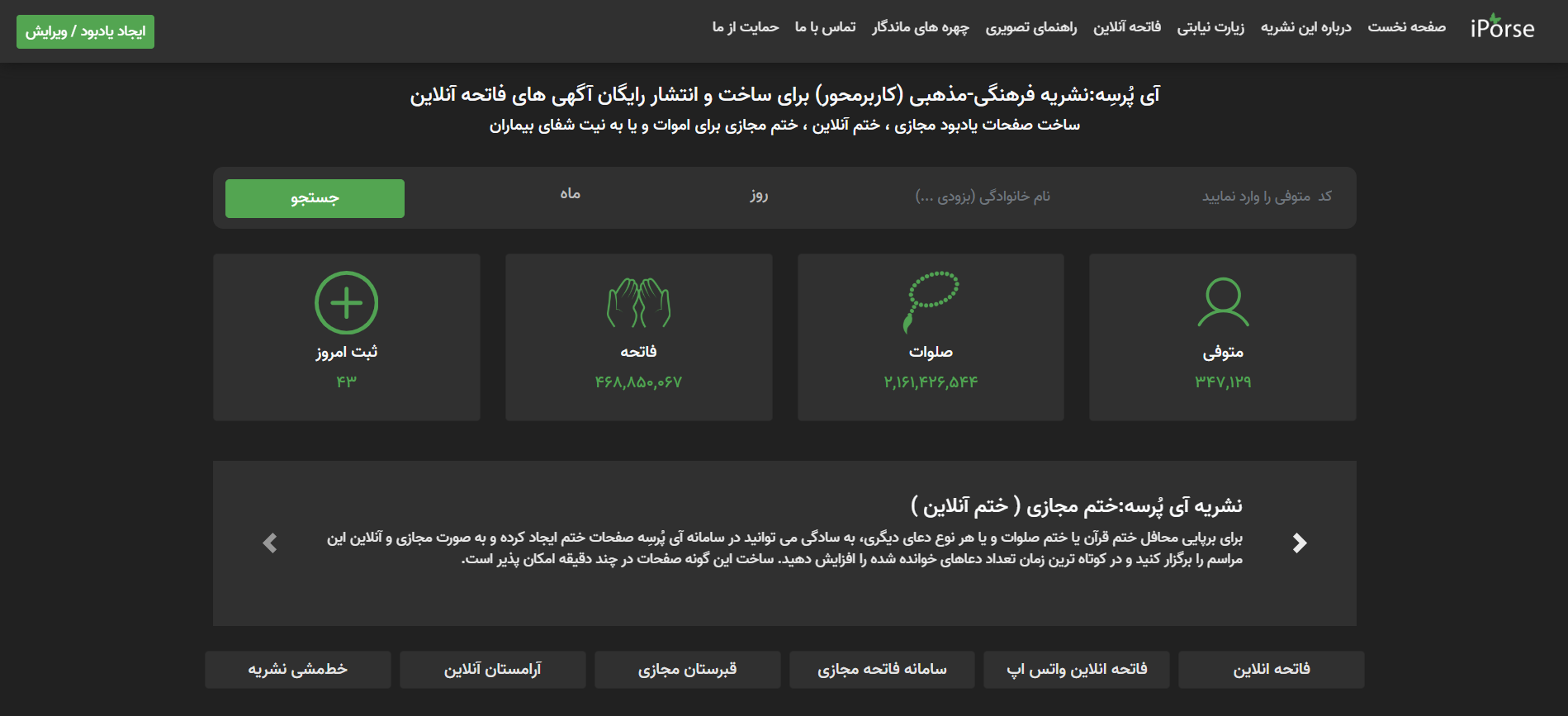Click the salawat prayer beads icon
This screenshot has height=716, width=1568.
coord(931,301)
